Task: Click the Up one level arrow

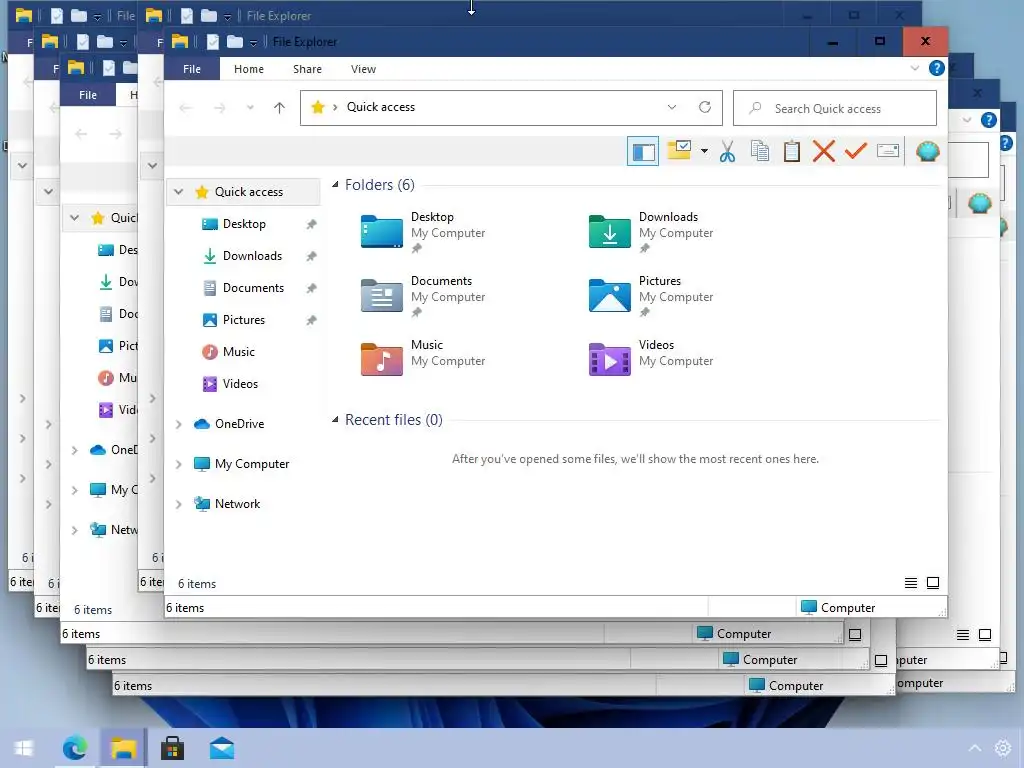Action: (x=279, y=108)
